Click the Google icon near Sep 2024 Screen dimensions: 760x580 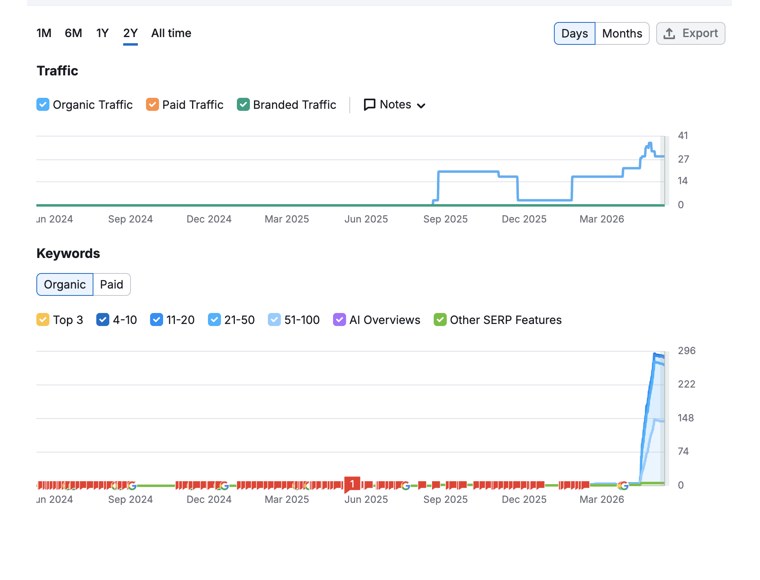click(x=131, y=485)
